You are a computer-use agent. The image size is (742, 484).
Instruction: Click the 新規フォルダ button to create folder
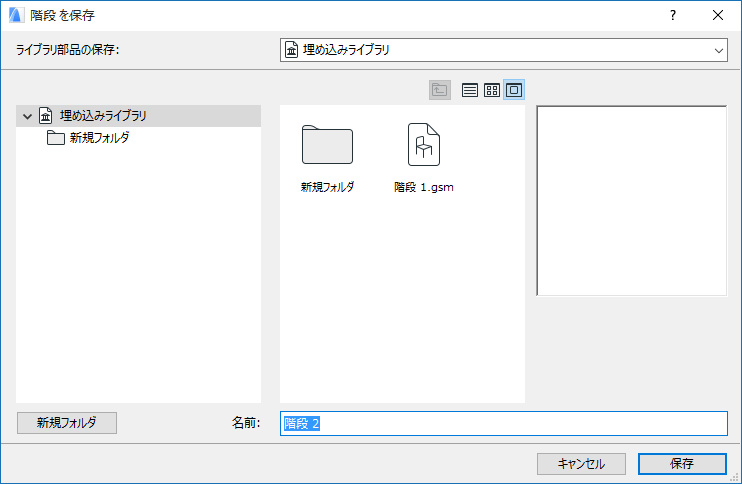67,422
